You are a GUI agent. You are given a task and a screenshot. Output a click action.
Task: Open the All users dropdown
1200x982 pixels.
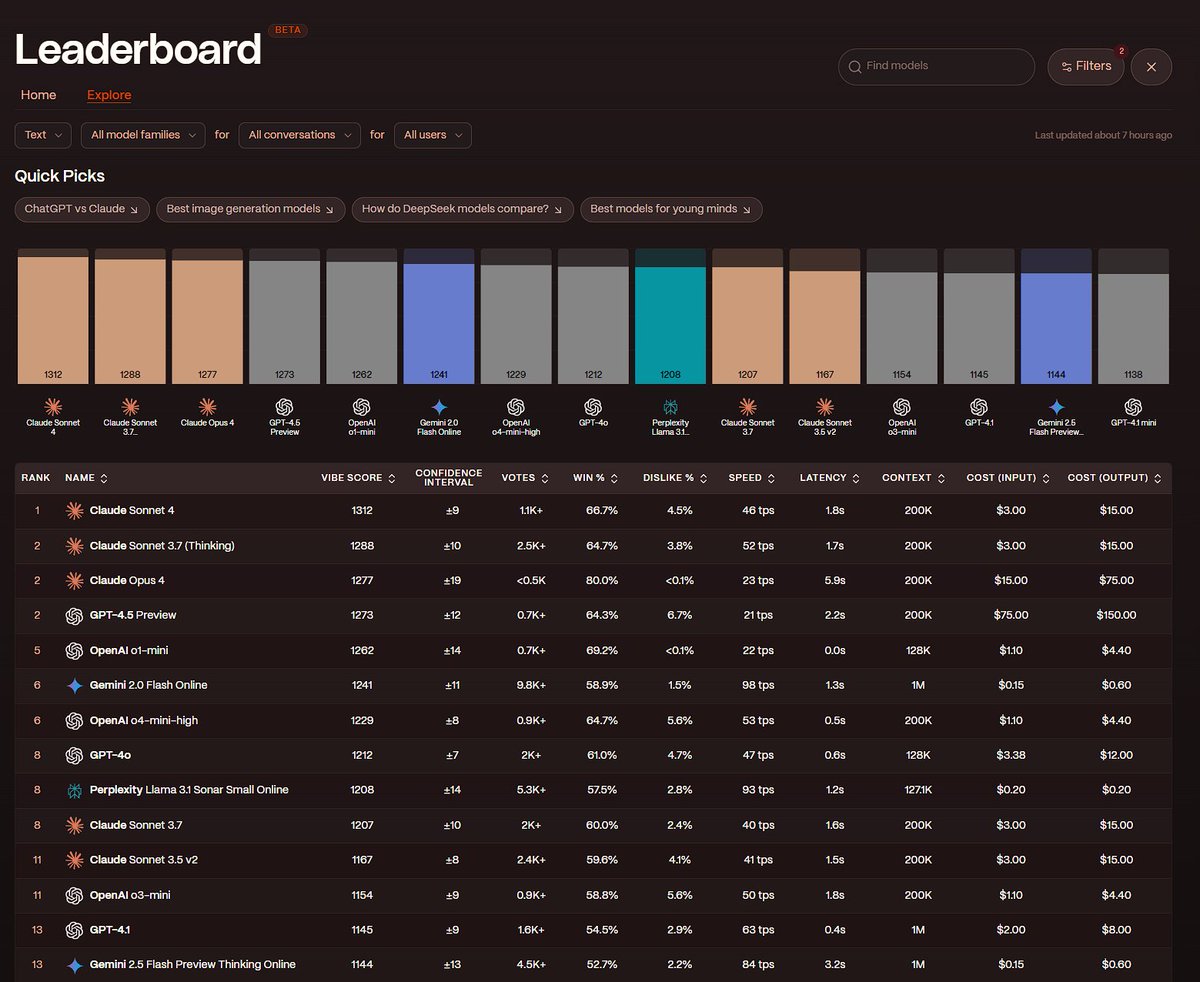[432, 135]
